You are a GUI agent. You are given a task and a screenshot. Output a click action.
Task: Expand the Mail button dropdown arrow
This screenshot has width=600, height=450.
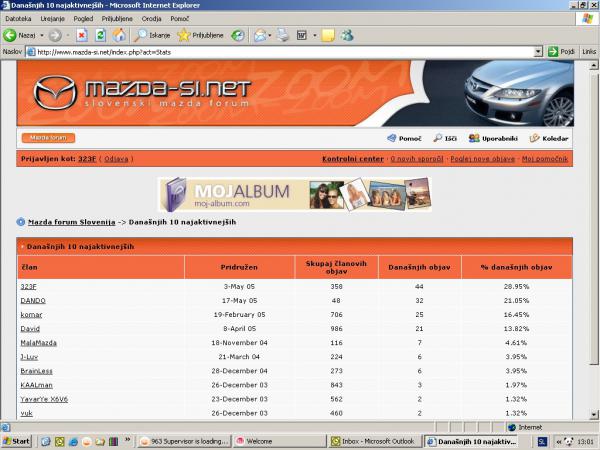pos(271,35)
